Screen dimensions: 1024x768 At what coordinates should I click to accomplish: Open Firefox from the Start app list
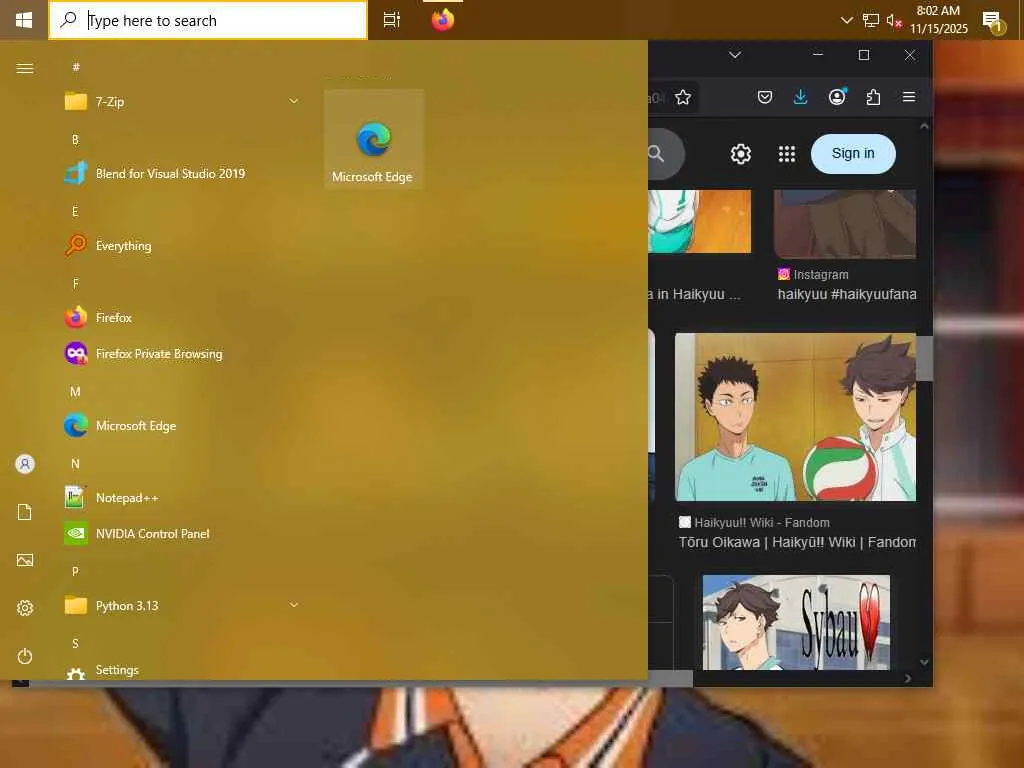182,317
